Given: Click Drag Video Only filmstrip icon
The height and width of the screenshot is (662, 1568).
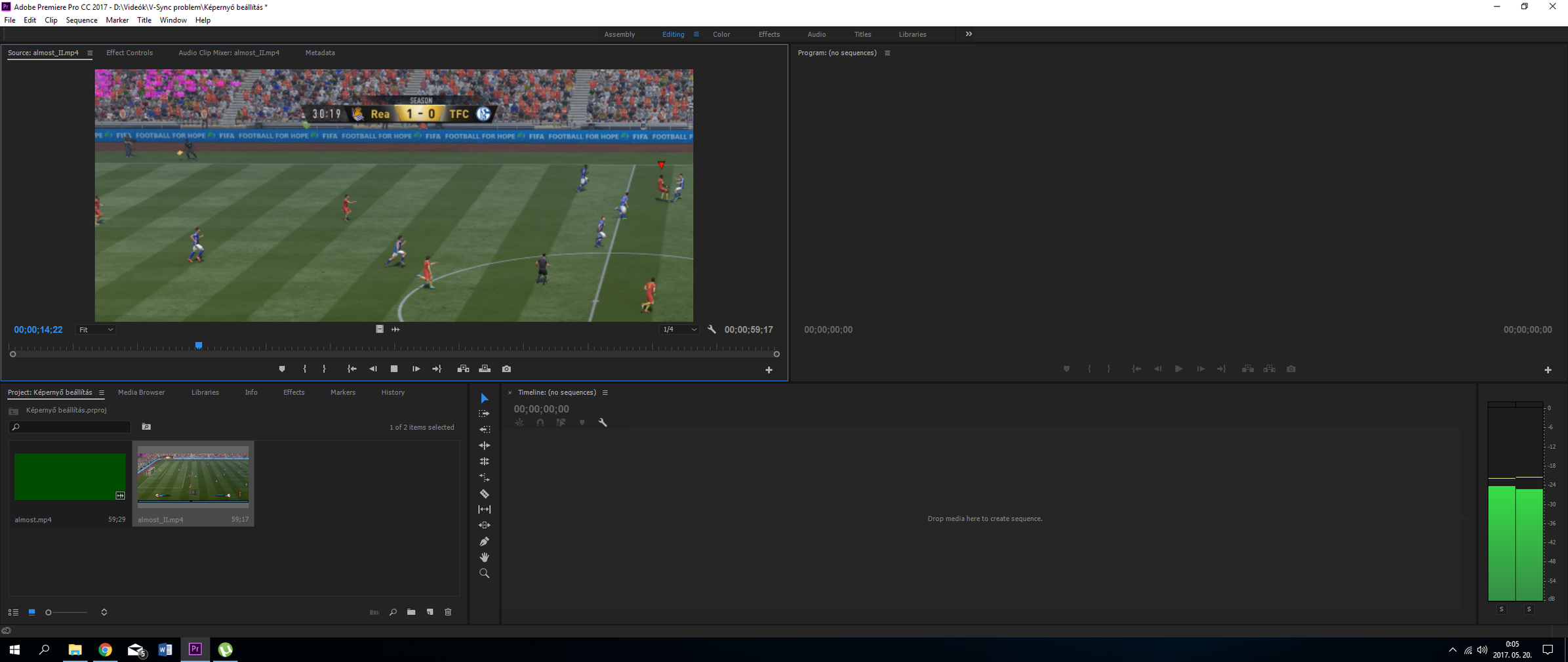Looking at the screenshot, I should click(x=380, y=329).
